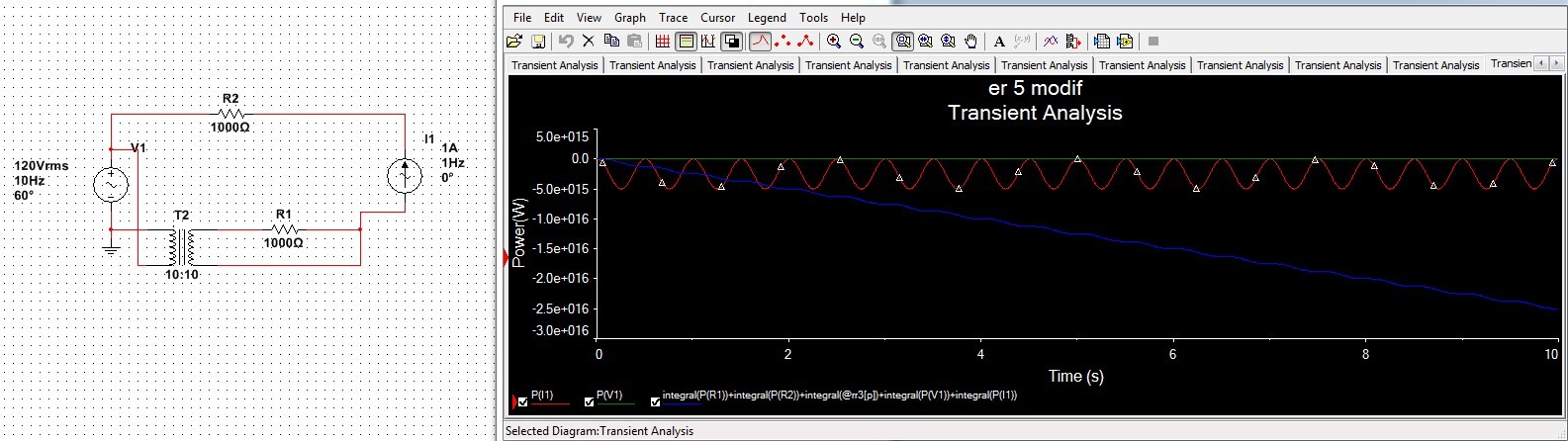Viewport: 1568px width, 441px height.
Task: Click the 'Selected Diagram:Transient Analysis' status text
Action: [600, 431]
